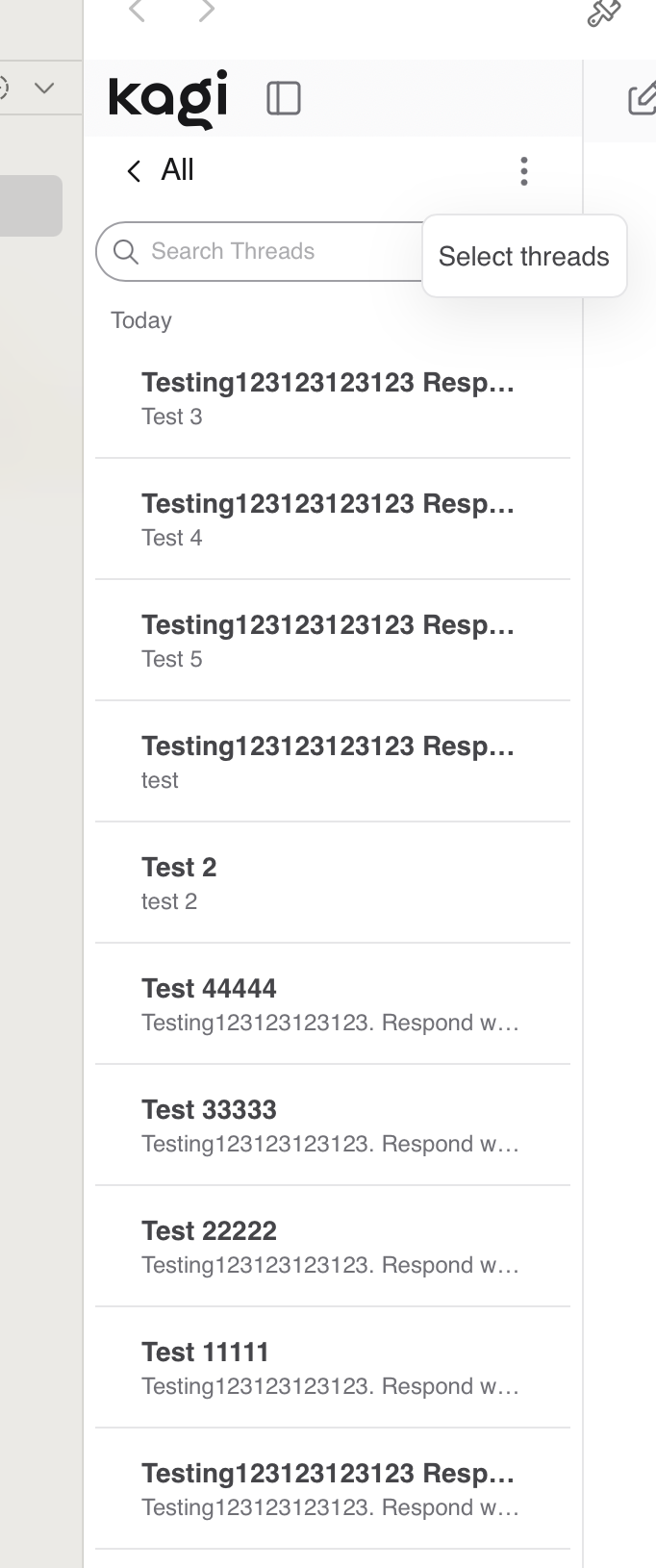The height and width of the screenshot is (1568, 656).
Task: Open the Test 44444 thread
Action: click(332, 1004)
